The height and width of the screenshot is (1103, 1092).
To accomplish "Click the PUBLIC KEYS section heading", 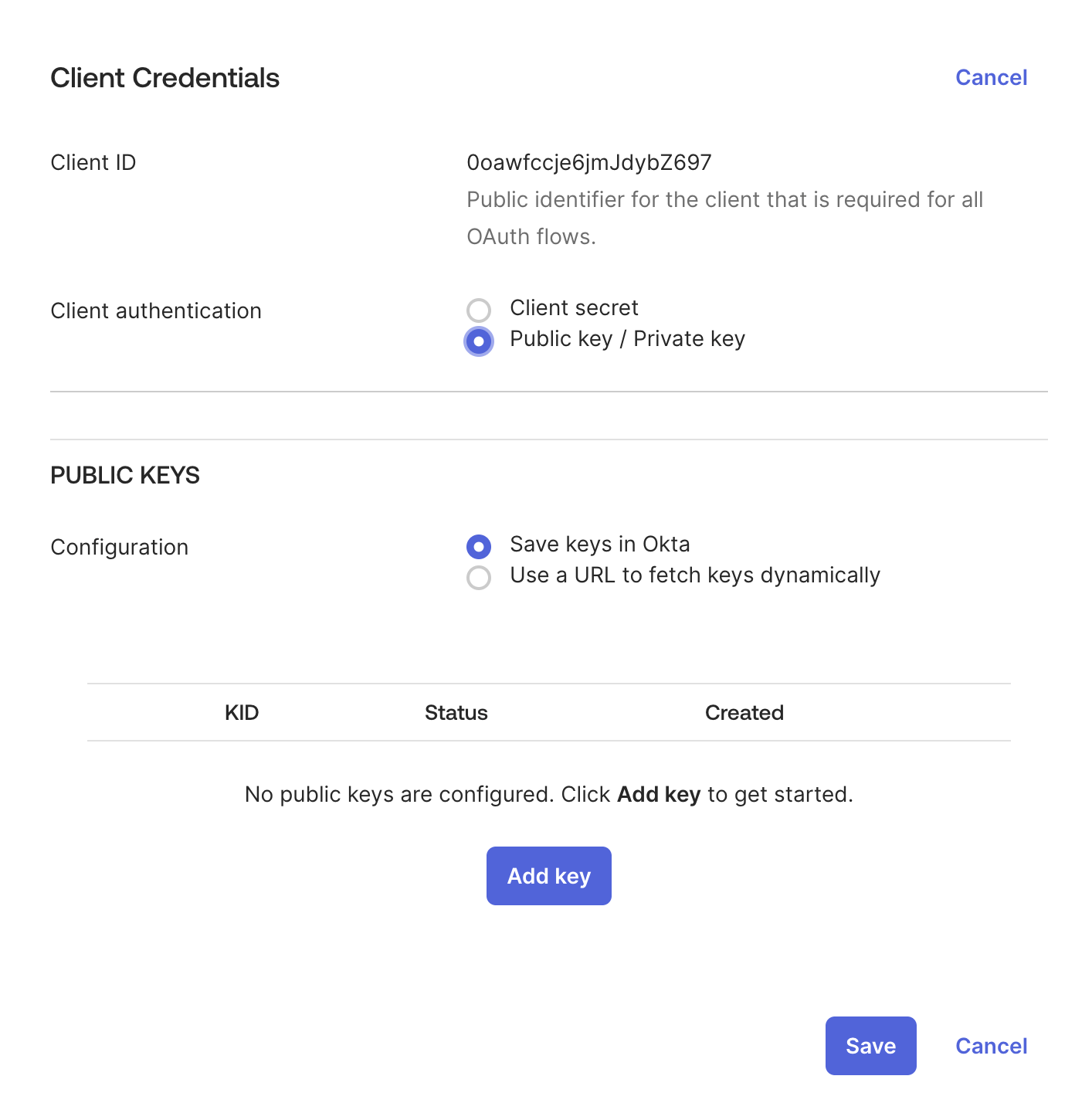I will pyautogui.click(x=124, y=475).
